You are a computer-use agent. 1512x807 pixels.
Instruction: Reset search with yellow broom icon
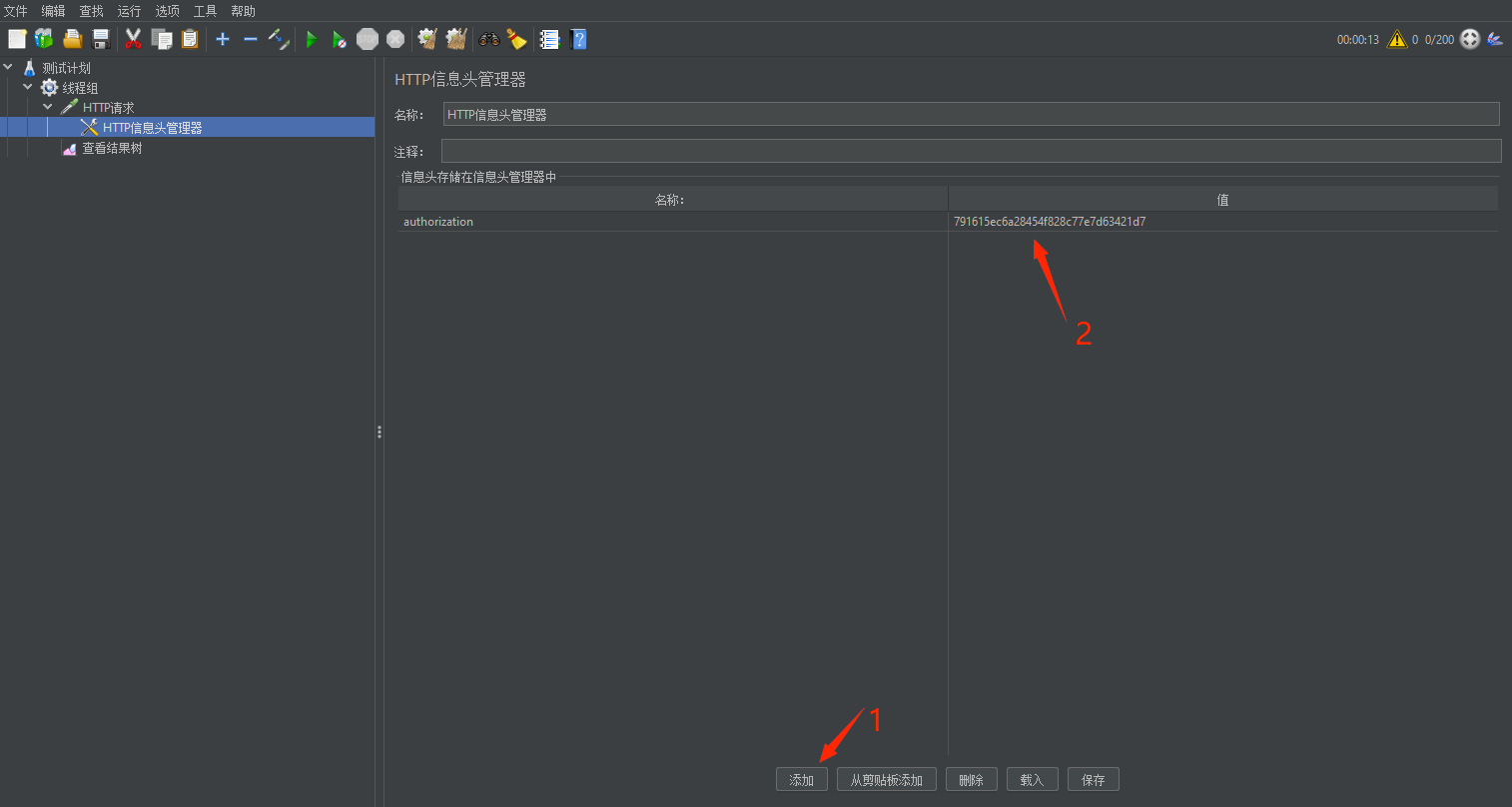516,39
